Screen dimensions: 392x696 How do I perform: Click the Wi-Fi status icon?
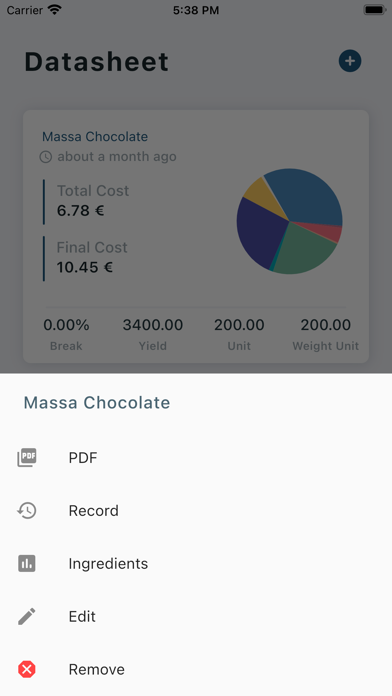[x=55, y=10]
